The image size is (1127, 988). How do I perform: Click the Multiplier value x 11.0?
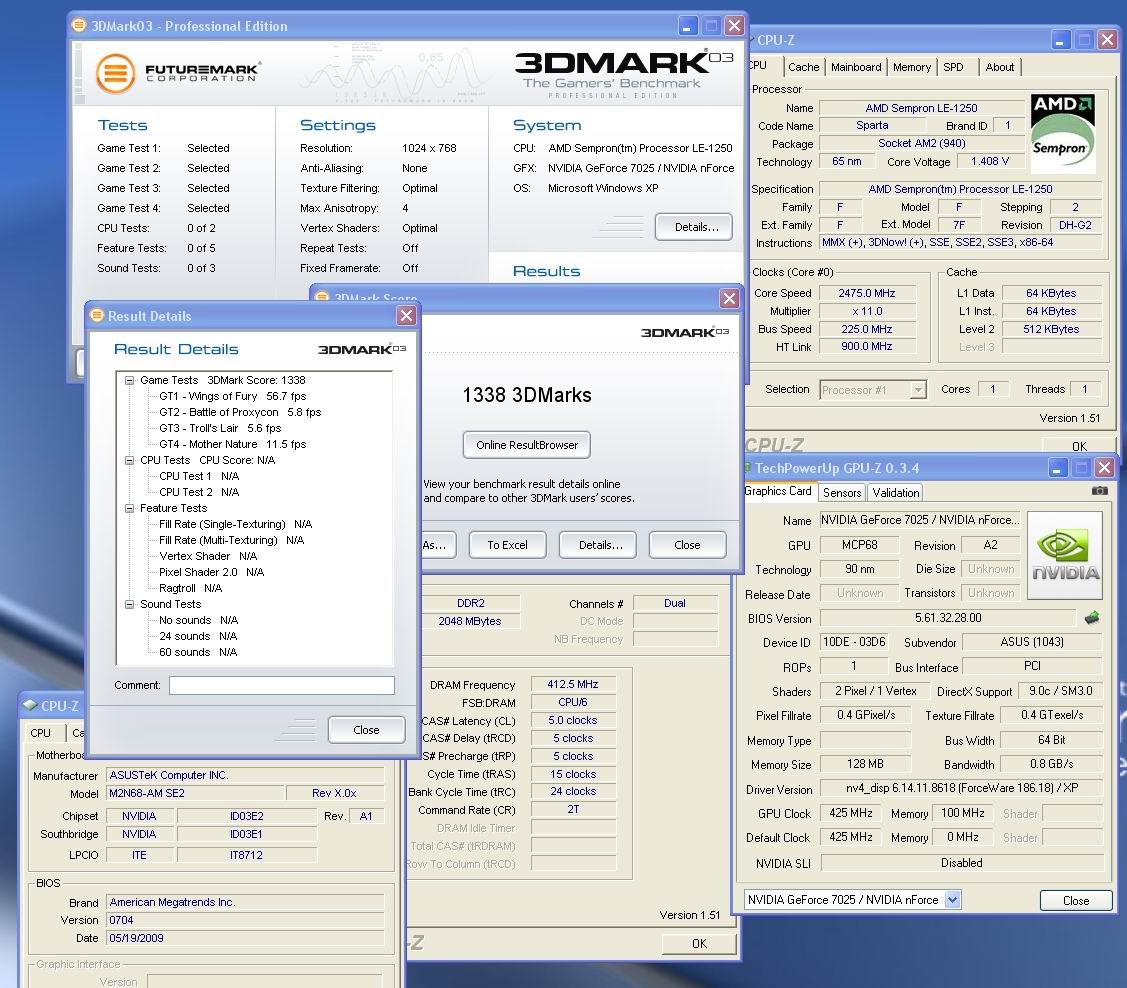tap(867, 311)
